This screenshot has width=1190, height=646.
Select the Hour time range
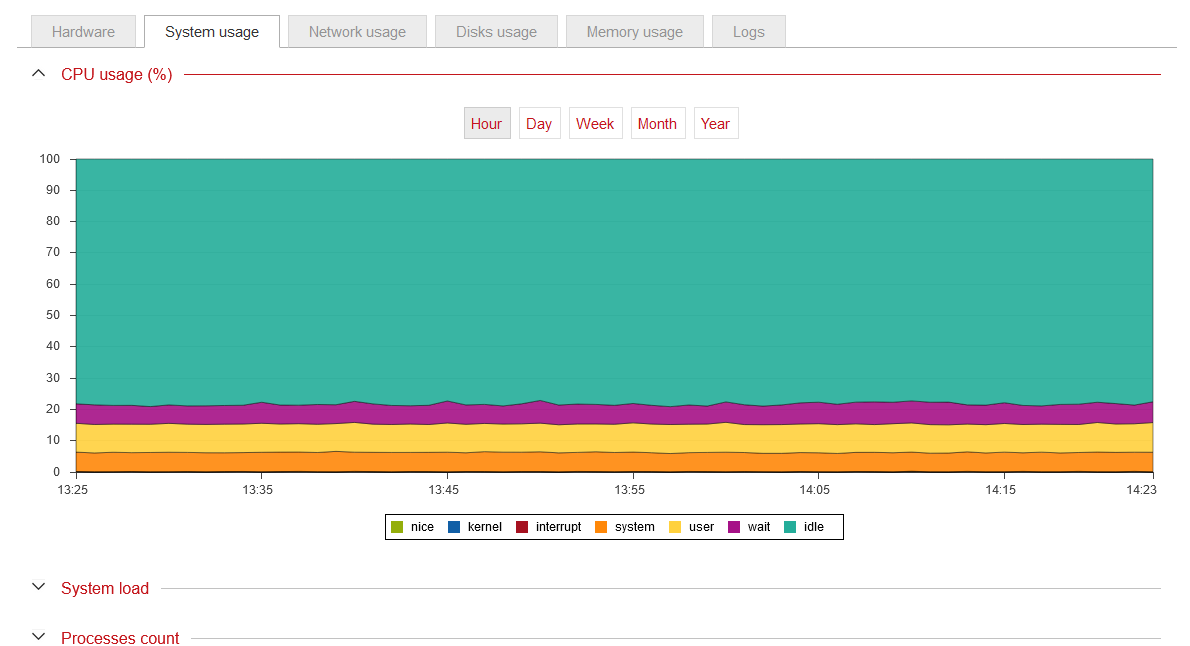coord(486,124)
